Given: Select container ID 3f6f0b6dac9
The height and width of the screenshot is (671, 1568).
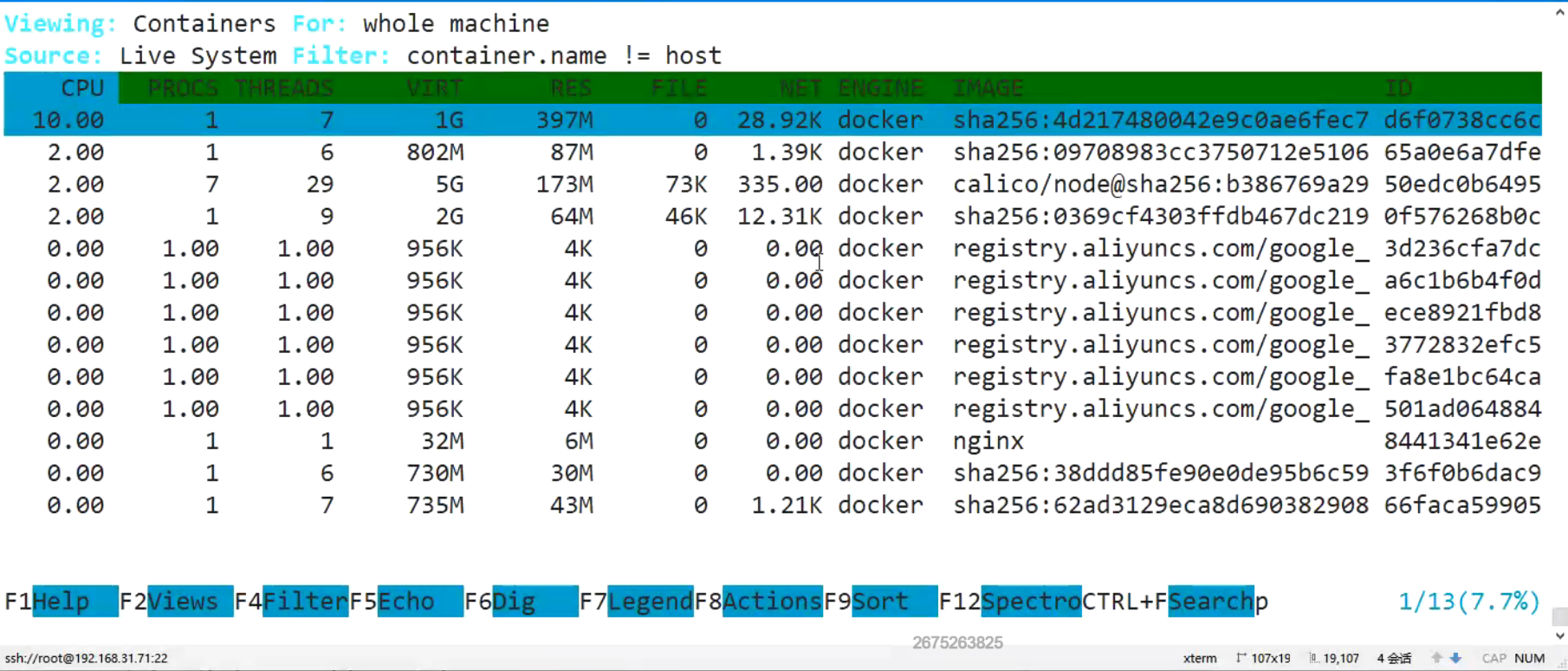Looking at the screenshot, I should point(1462,472).
